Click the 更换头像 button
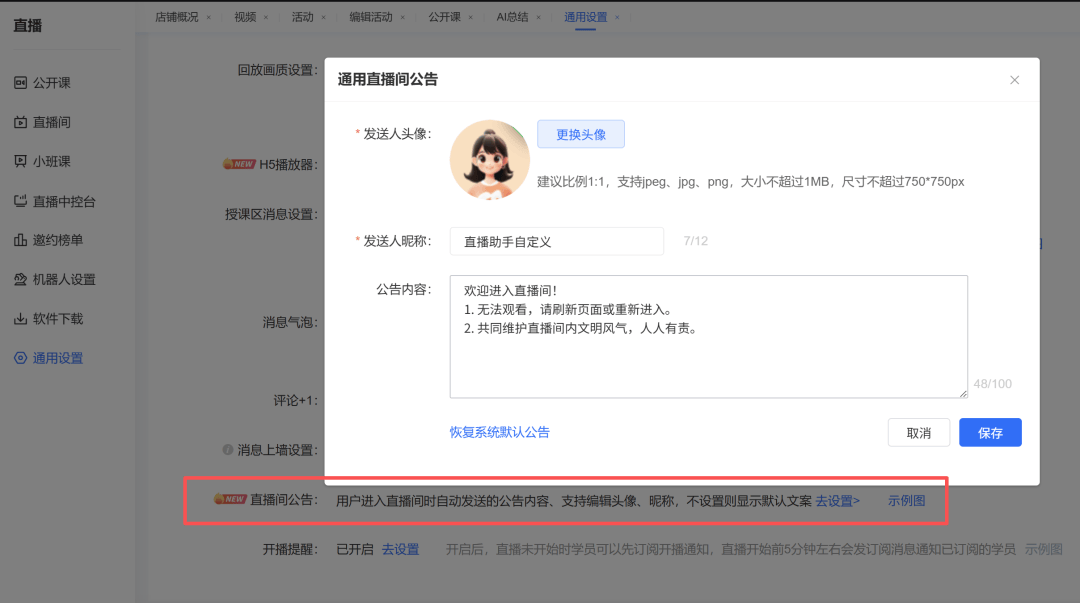Viewport: 1080px width, 603px height. (x=581, y=134)
